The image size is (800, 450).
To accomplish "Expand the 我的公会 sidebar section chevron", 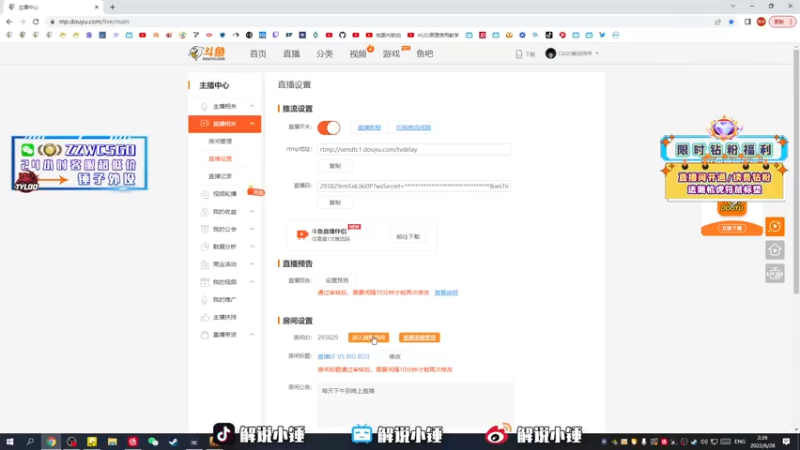I will pyautogui.click(x=252, y=229).
